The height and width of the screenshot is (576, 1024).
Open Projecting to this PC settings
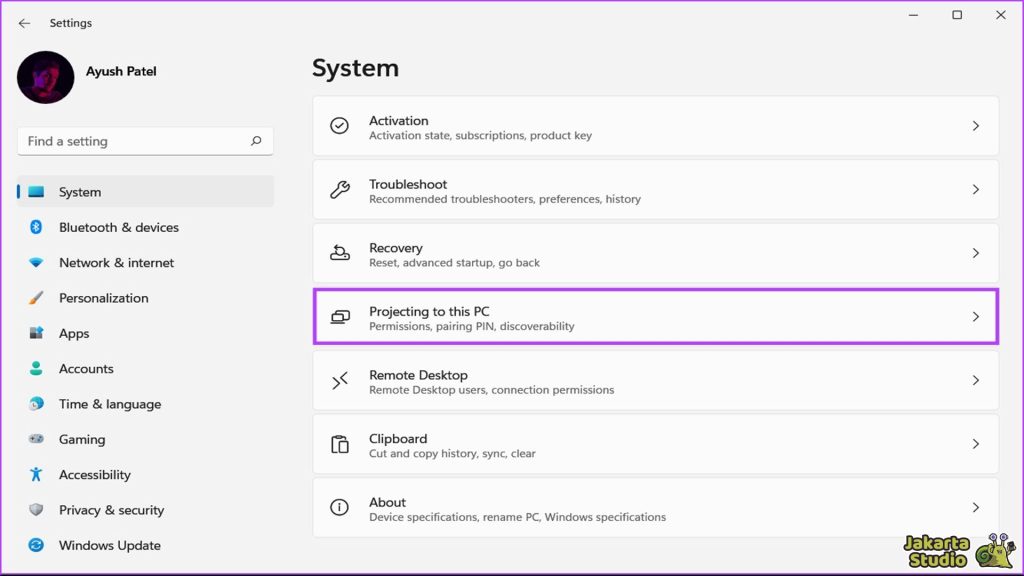click(655, 317)
